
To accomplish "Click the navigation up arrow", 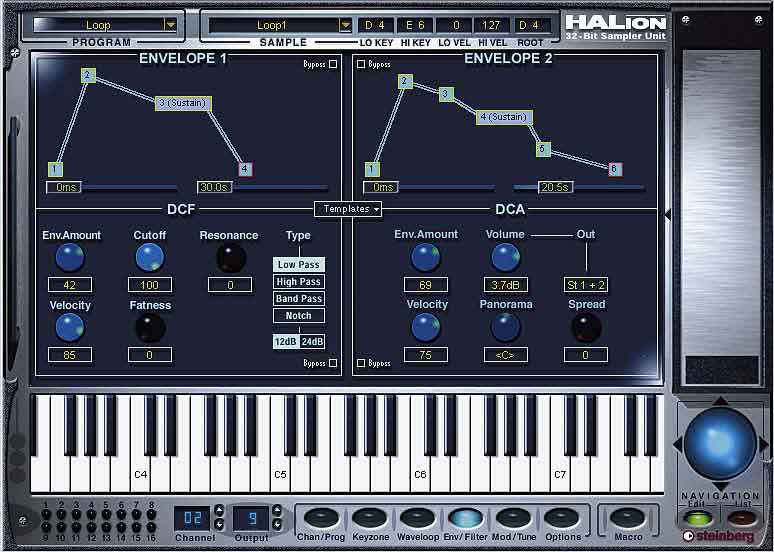I will coord(720,400).
